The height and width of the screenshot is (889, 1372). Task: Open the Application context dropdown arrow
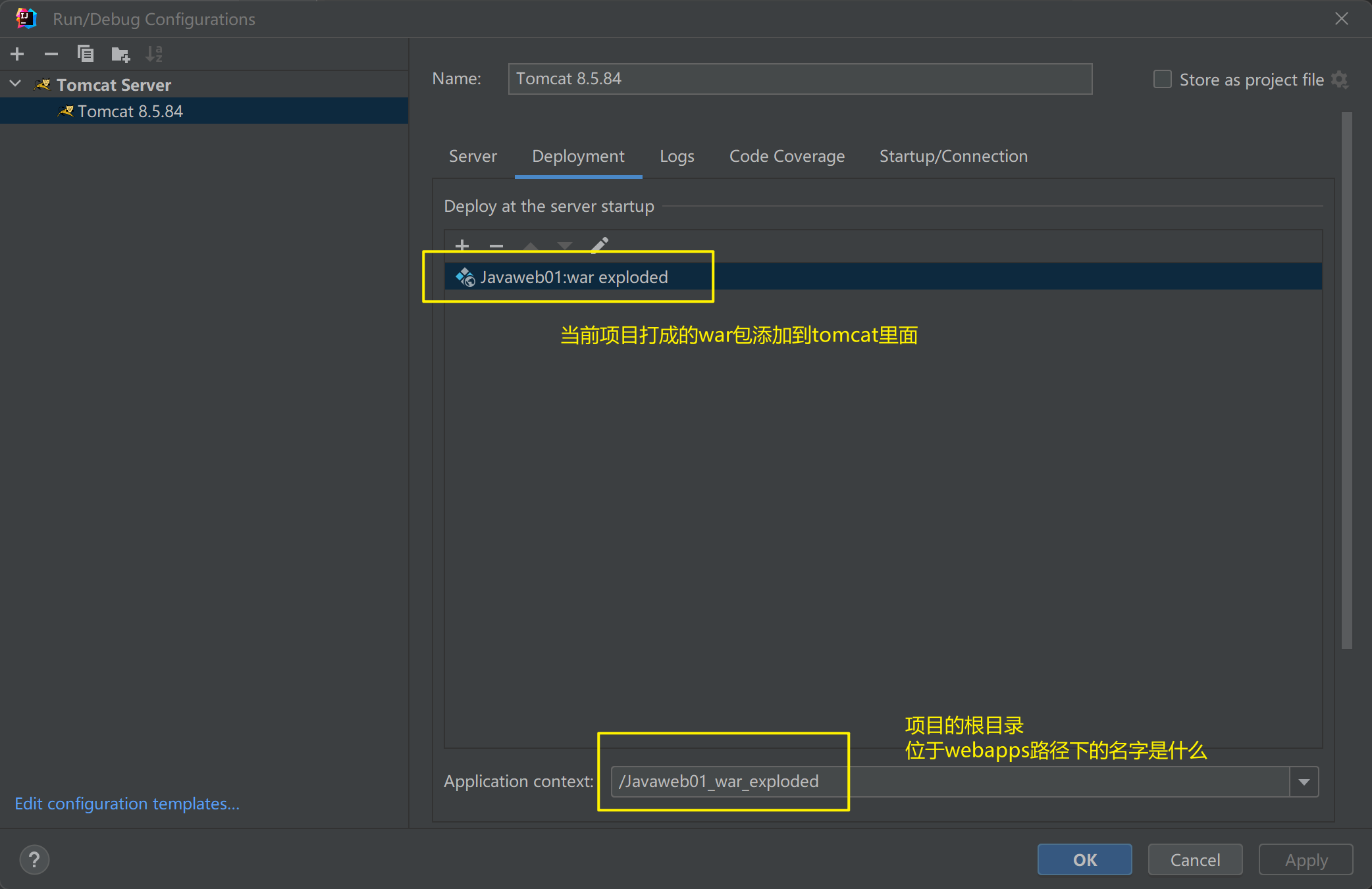point(1304,782)
